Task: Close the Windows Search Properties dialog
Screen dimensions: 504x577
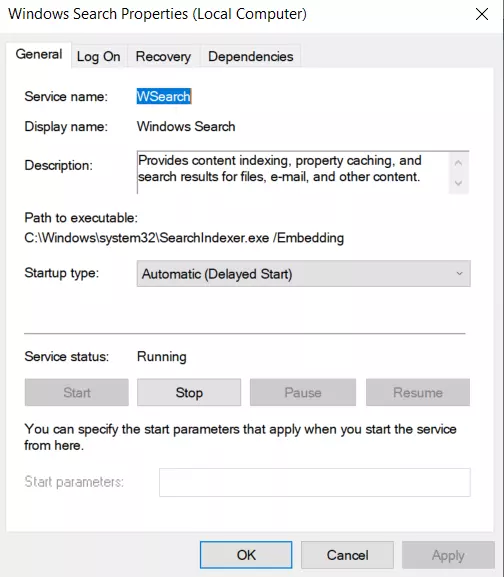Action: click(x=482, y=14)
